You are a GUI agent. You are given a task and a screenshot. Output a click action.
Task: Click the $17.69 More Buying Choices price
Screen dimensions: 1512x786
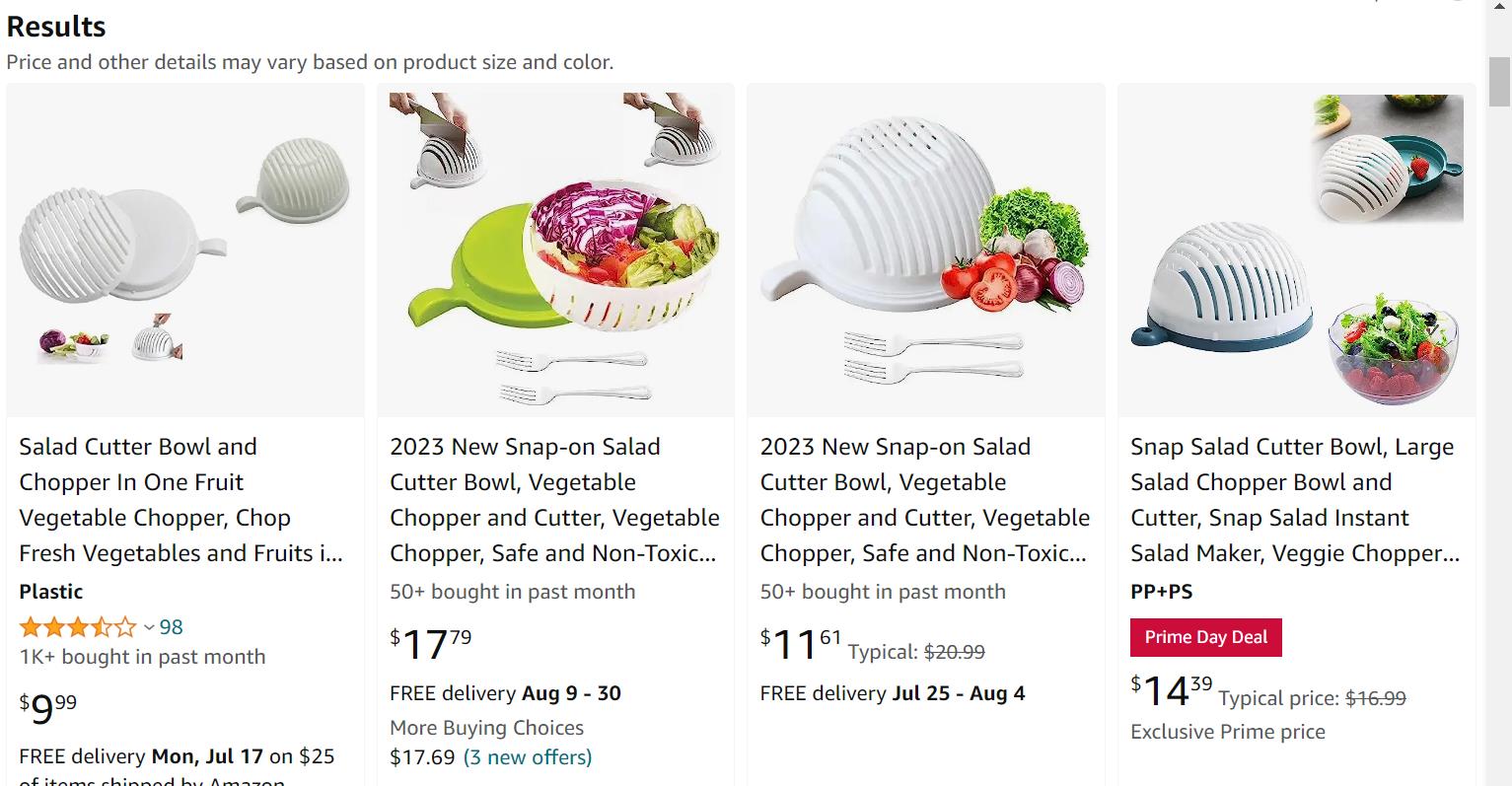coord(422,757)
